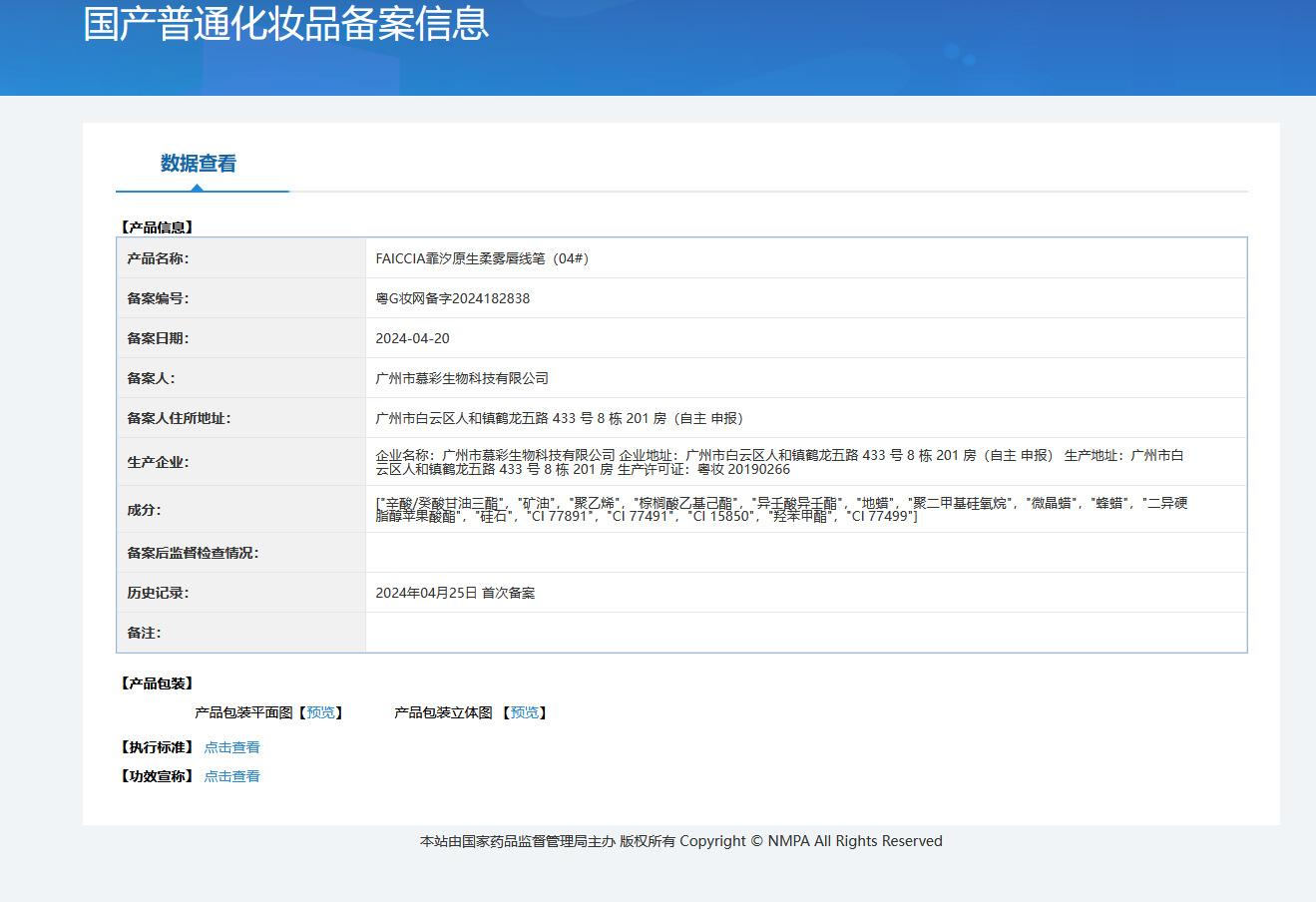
Task: Click the 备案日期 value 2024-04-20
Action: click(412, 338)
